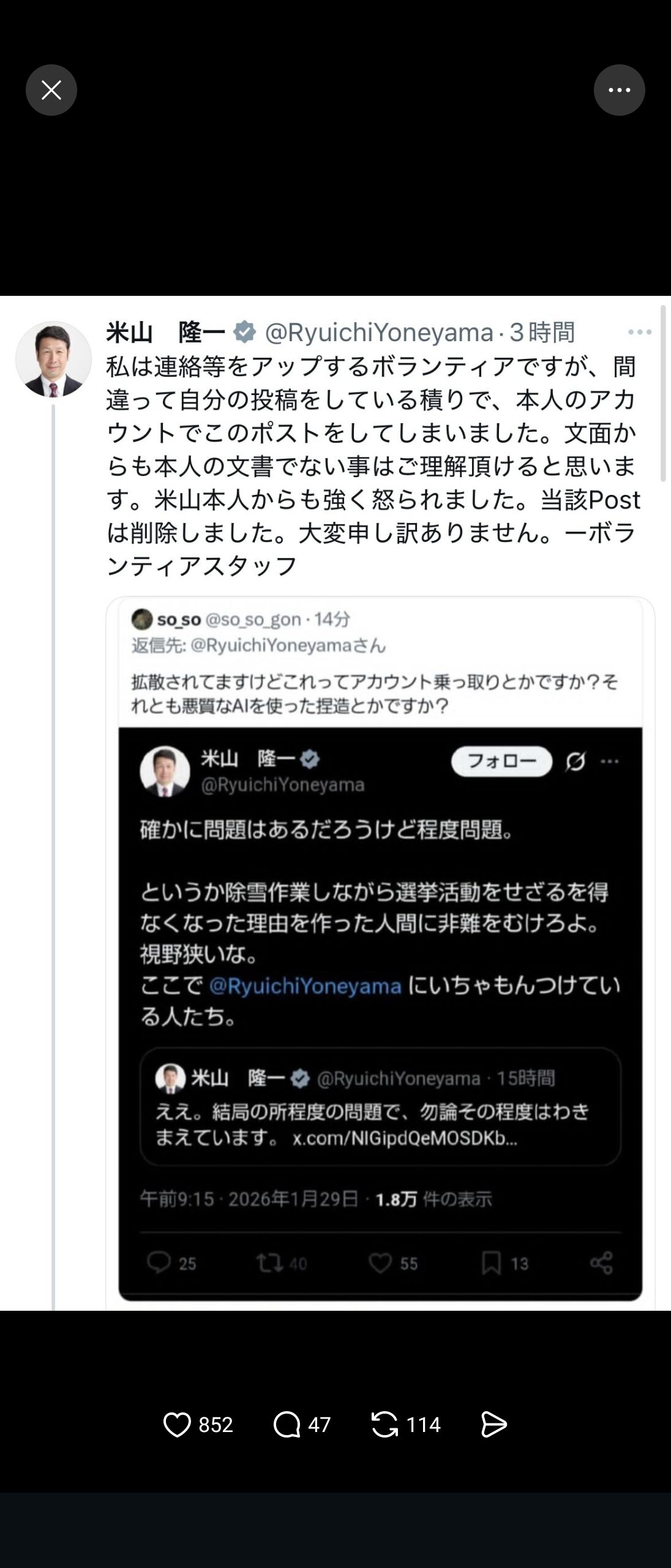671x1568 pixels.
Task: Tap the 3時間 timestamp of the post
Action: tap(542, 333)
